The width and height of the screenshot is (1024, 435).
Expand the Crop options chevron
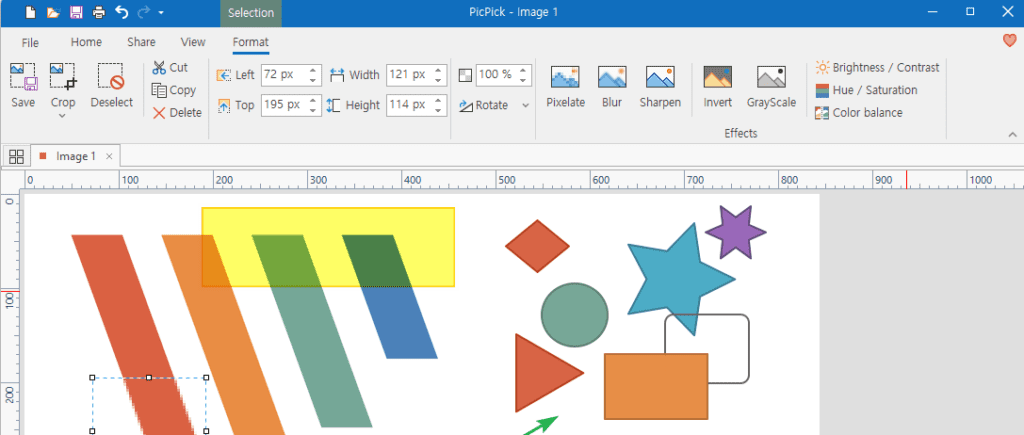pyautogui.click(x=63, y=116)
